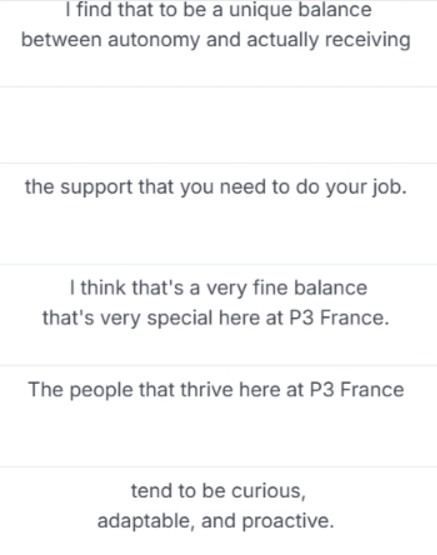437x555 pixels.
Task: Select the subtitle line 'I find that to be a unique balance'
Action: click(x=218, y=10)
